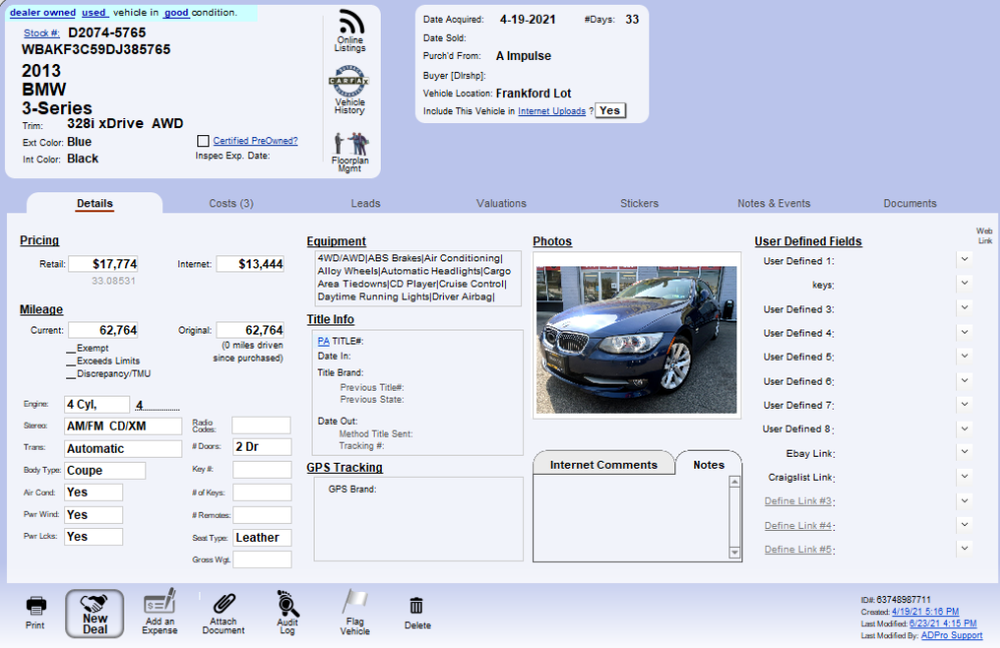Viewport: 1000px width, 648px height.
Task: Click the Define Link #5 label
Action: pyautogui.click(x=798, y=549)
